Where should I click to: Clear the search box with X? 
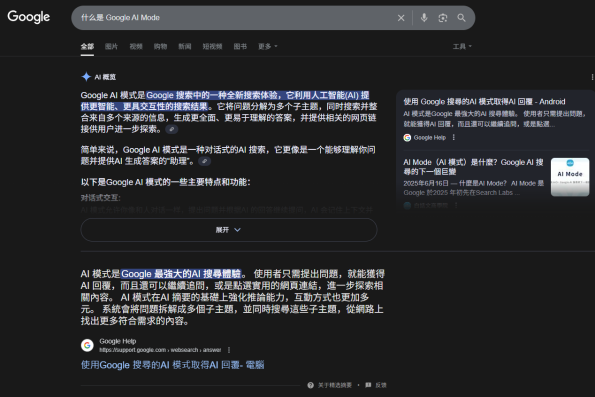pyautogui.click(x=401, y=18)
